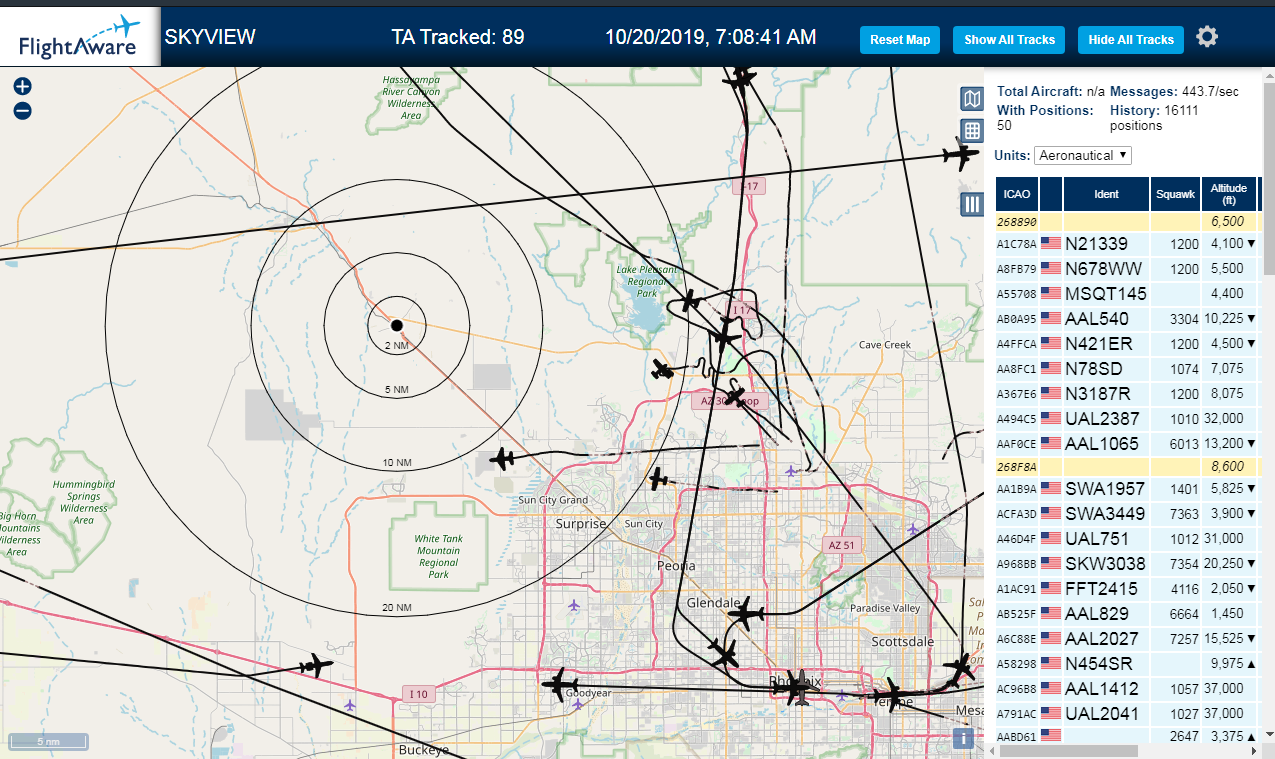
Task: Open the map layer switcher icon
Action: 971,98
